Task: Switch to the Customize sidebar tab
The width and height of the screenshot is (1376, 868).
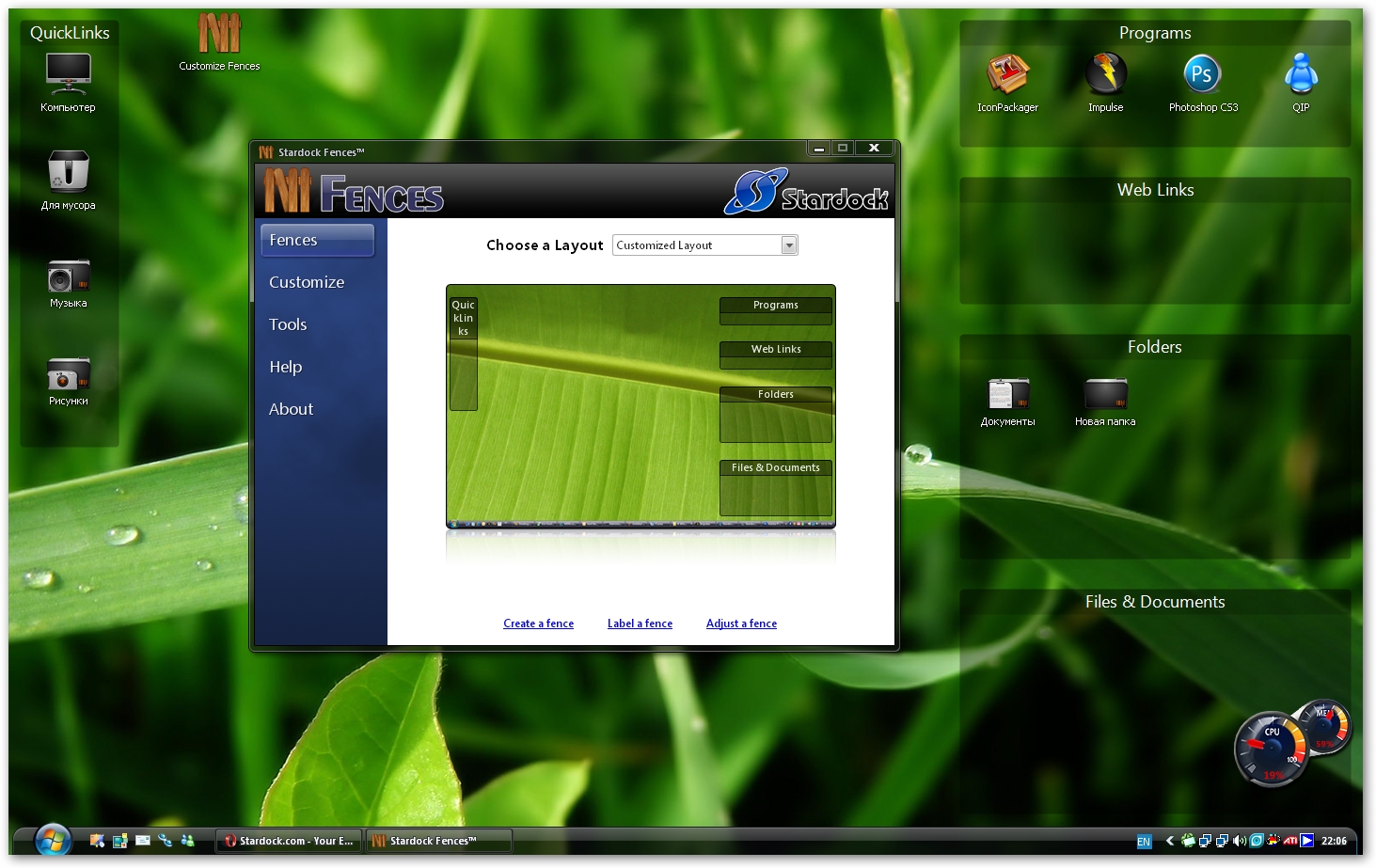Action: click(x=307, y=282)
